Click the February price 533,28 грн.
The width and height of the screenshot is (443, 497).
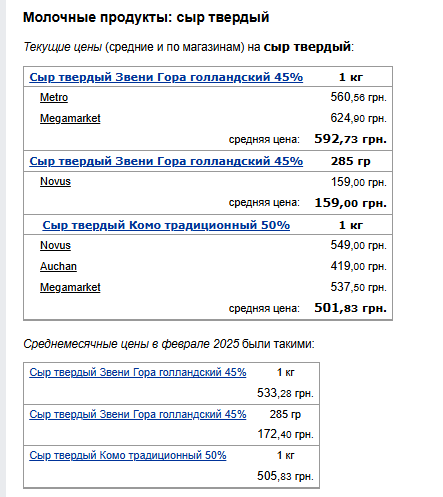pos(285,393)
